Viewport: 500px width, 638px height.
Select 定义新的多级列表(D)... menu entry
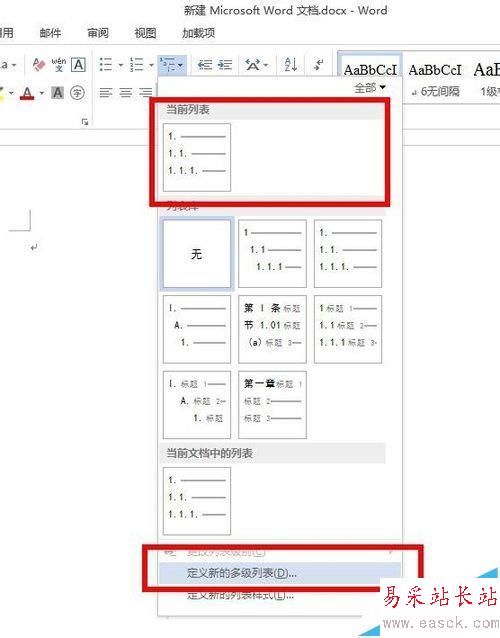tap(280, 573)
